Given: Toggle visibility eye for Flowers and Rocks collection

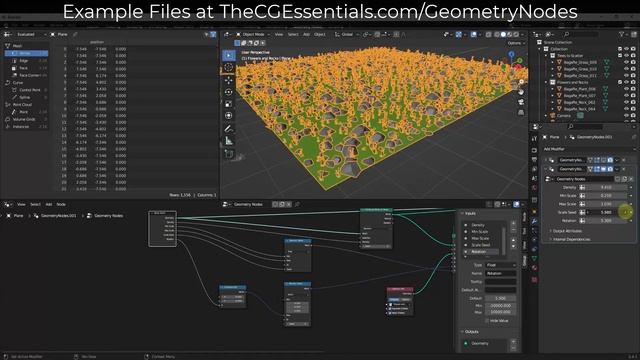Looking at the screenshot, I should click(627, 82).
